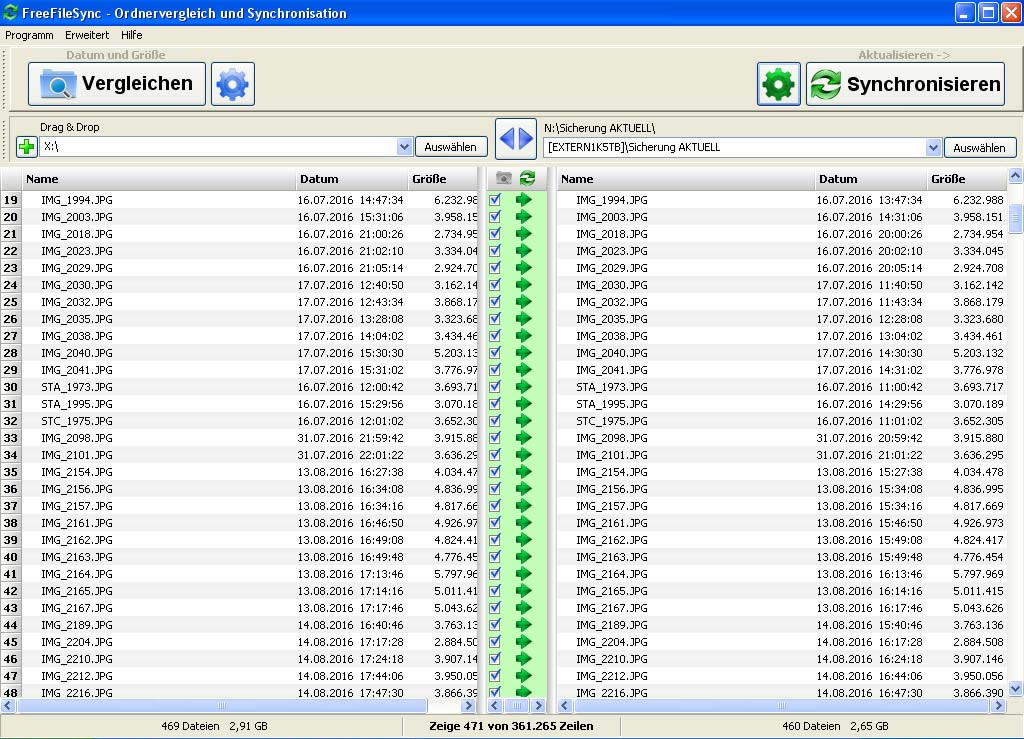Open the Hilfe menu

pyautogui.click(x=131, y=35)
